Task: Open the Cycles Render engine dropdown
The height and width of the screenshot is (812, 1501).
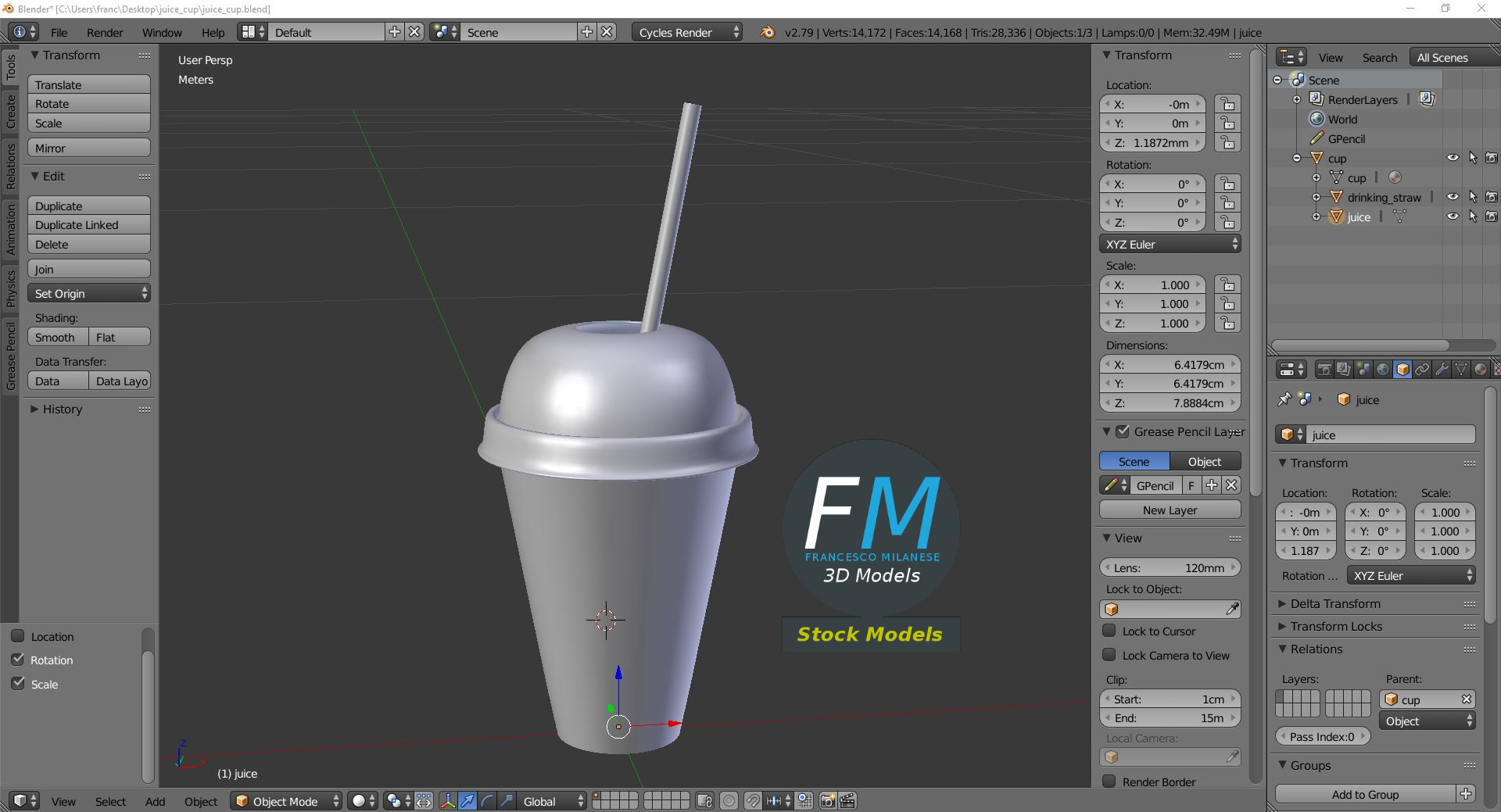Action: point(687,32)
